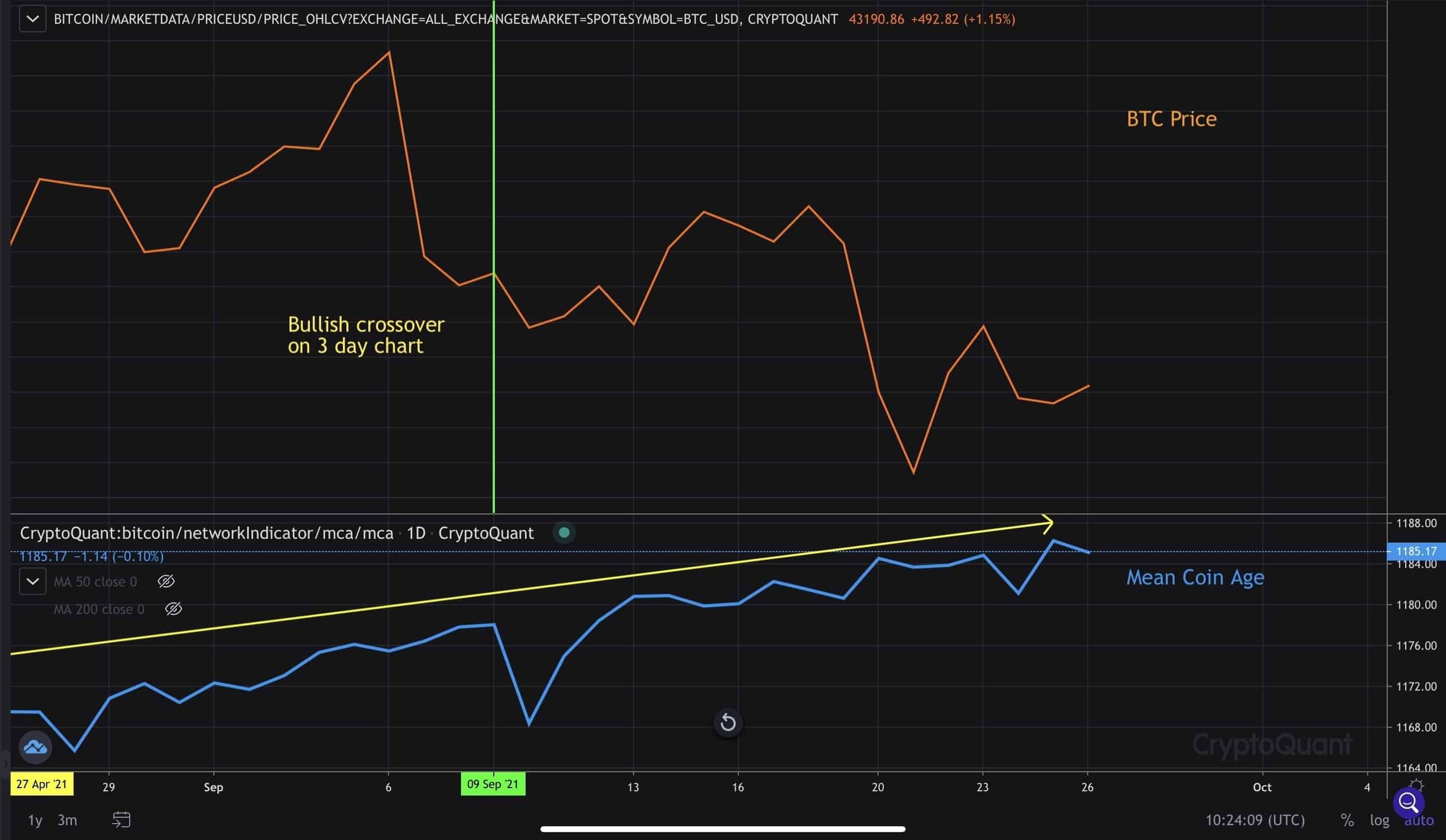Viewport: 1446px width, 840px height.
Task: Toggle visibility of MA 50 indicator
Action: (166, 581)
